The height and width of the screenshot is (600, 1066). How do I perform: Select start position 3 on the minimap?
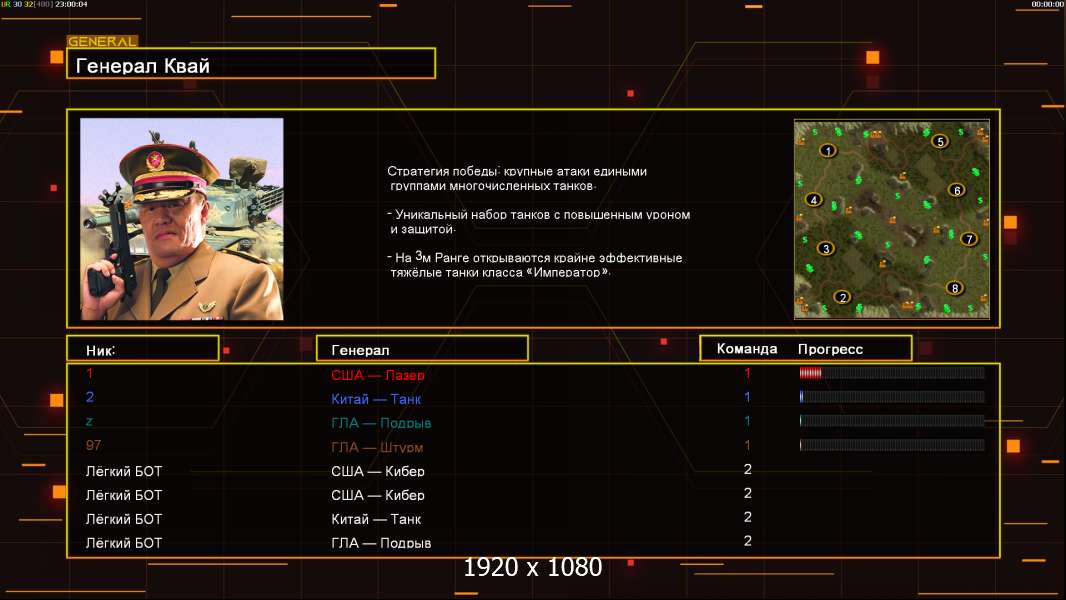[x=826, y=248]
